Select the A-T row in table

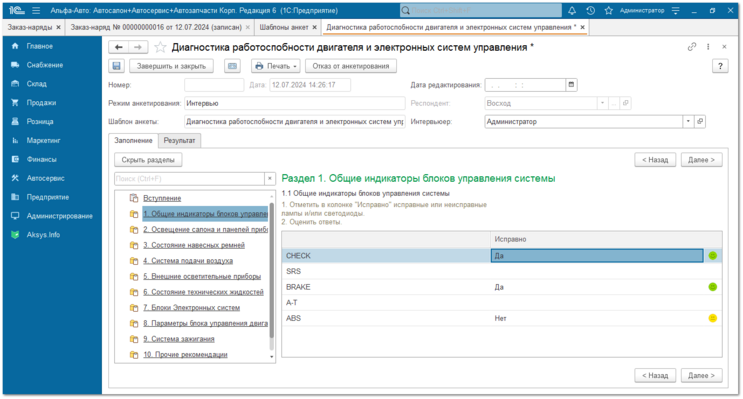click(x=502, y=302)
